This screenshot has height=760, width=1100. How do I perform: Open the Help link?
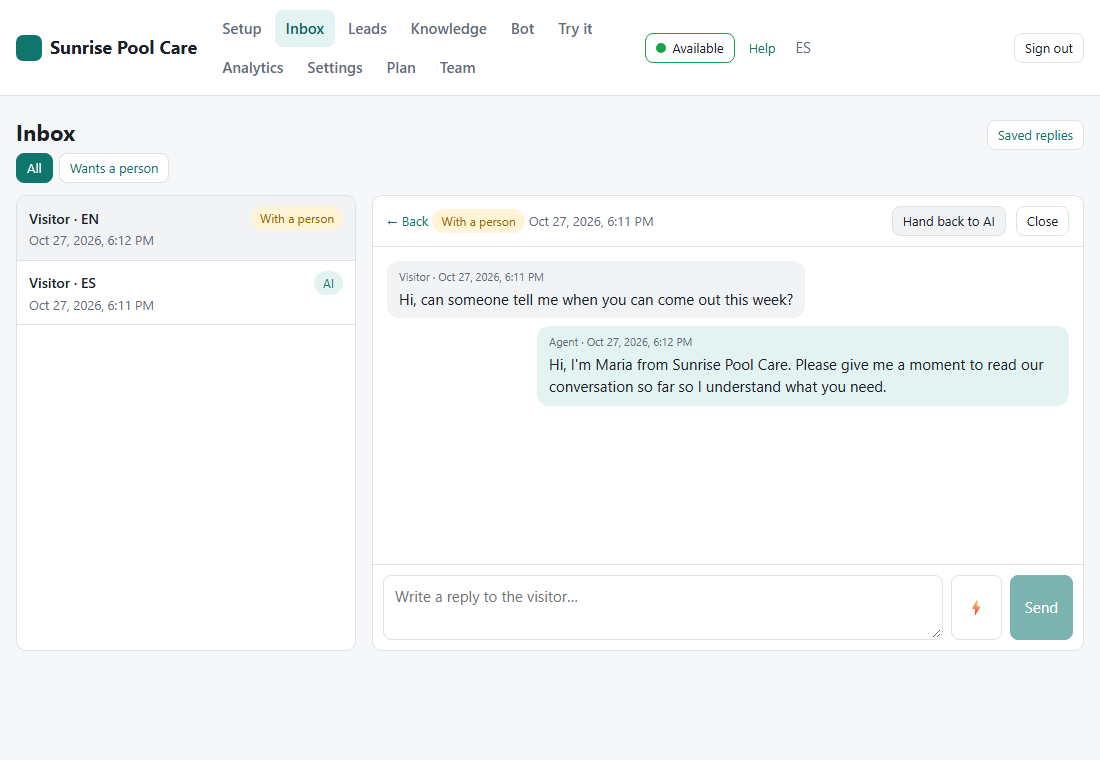pos(762,48)
